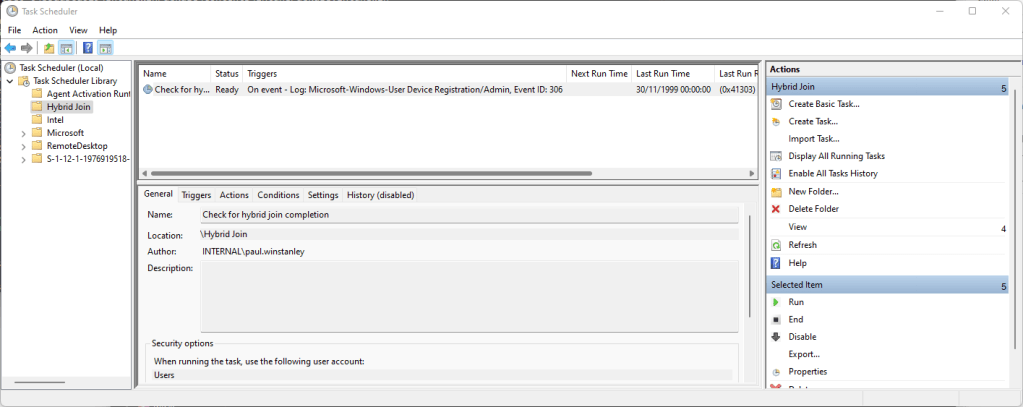Viewport: 1023px width, 407px height.
Task: Click the Disable down-arrow icon
Action: pos(776,337)
